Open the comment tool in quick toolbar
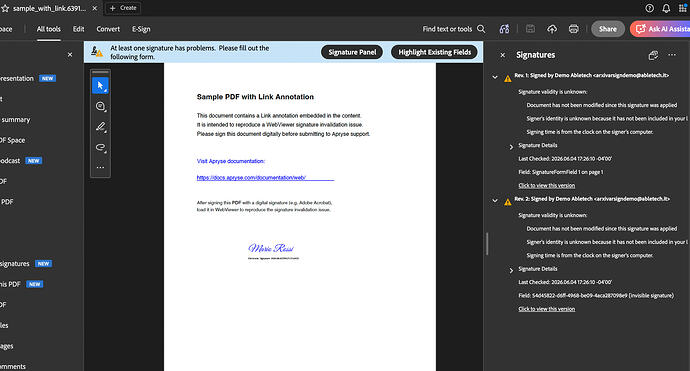Image resolution: width=690 pixels, height=371 pixels. 100,106
